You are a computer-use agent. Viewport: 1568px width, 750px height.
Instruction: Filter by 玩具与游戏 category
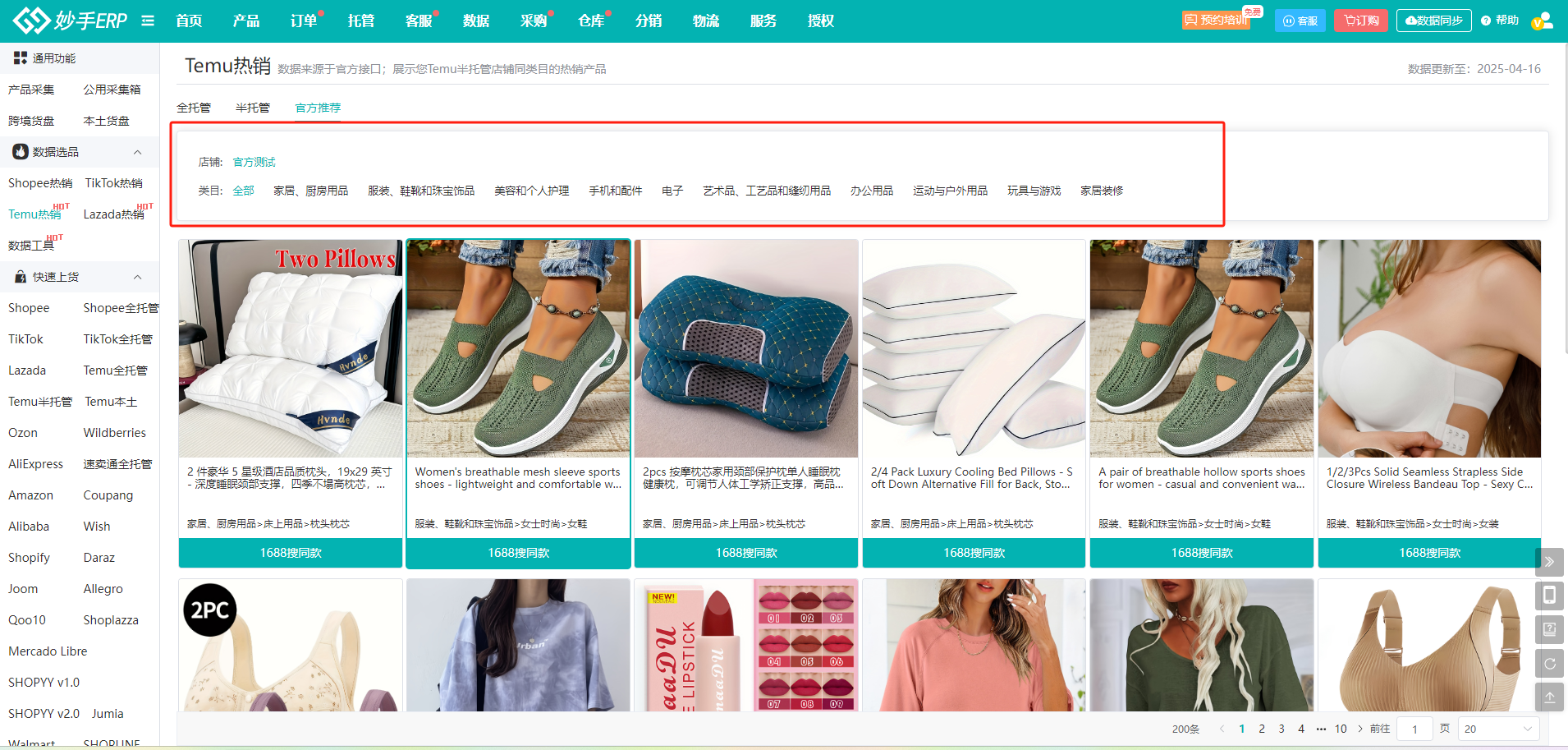pos(1034,191)
